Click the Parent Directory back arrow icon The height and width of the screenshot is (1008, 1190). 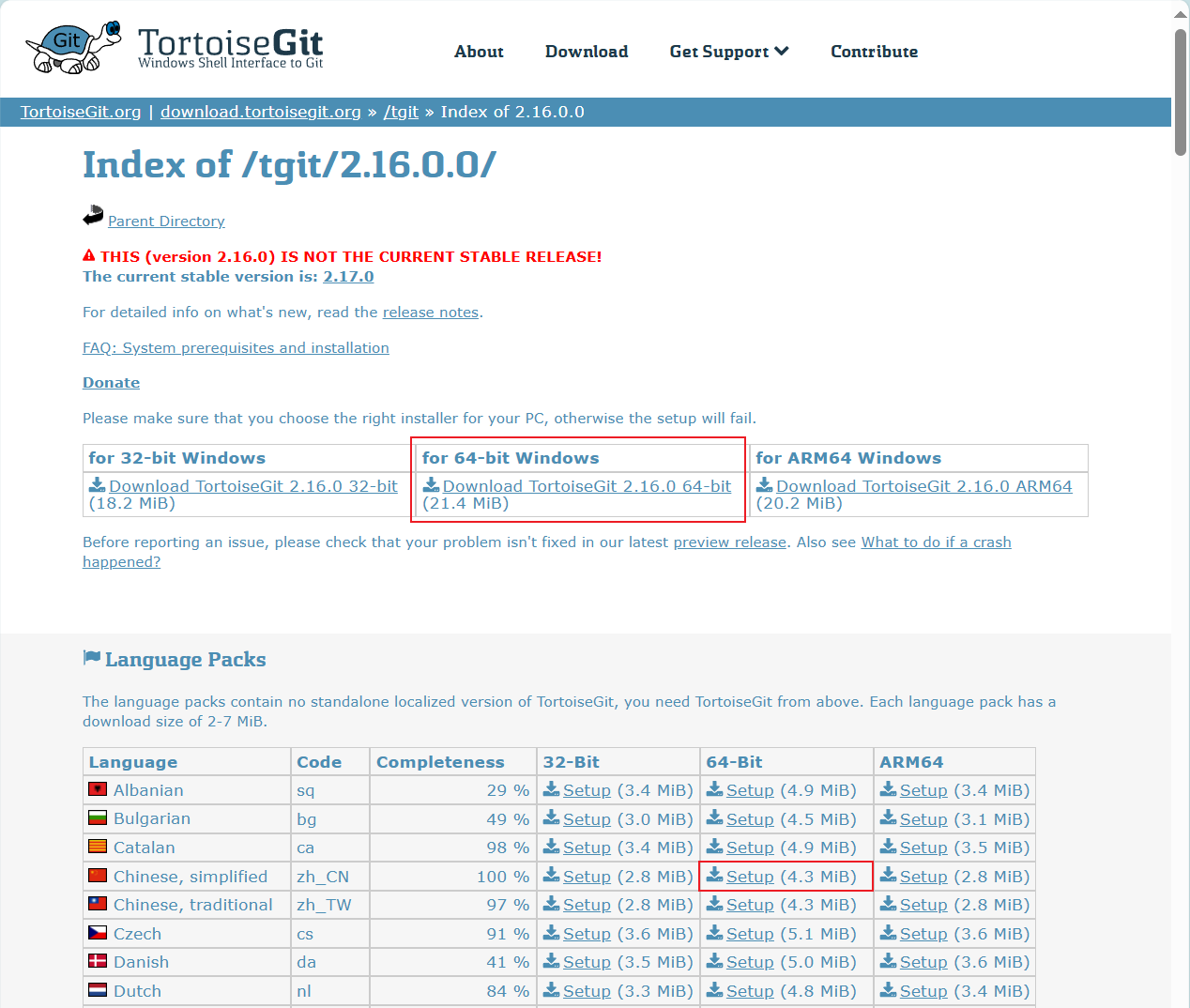(x=93, y=216)
